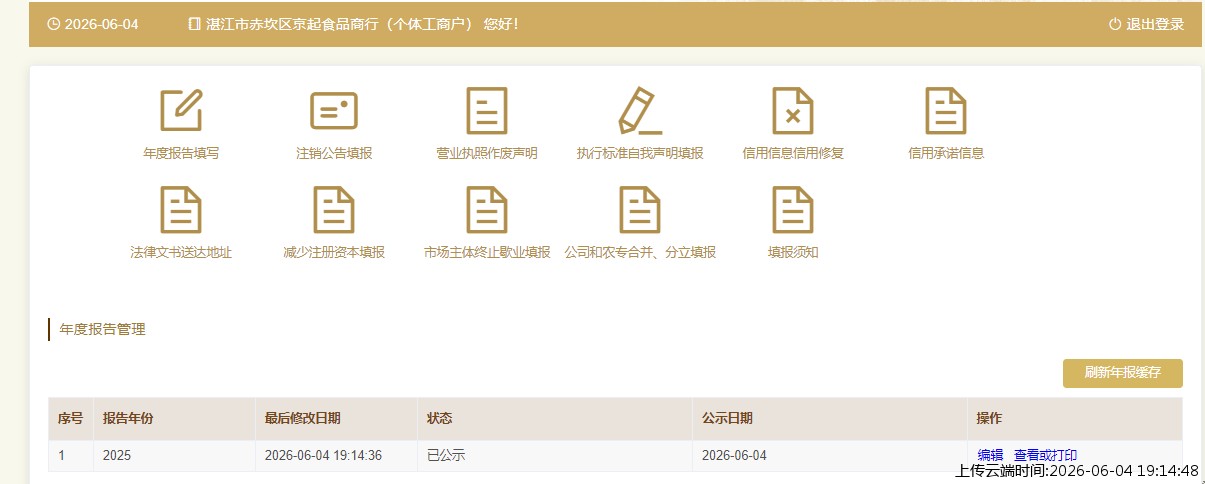
Task: Click the 执行标准自我声明填报 text label
Action: tap(640, 153)
